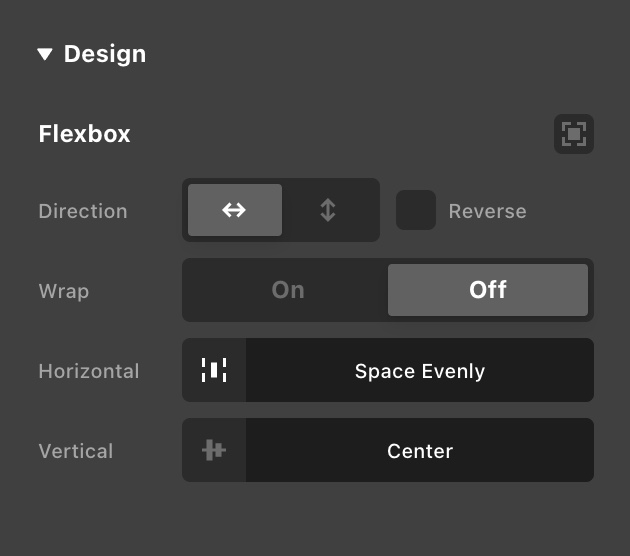Click the Wrap label
Image resolution: width=630 pixels, height=556 pixels.
(x=64, y=291)
